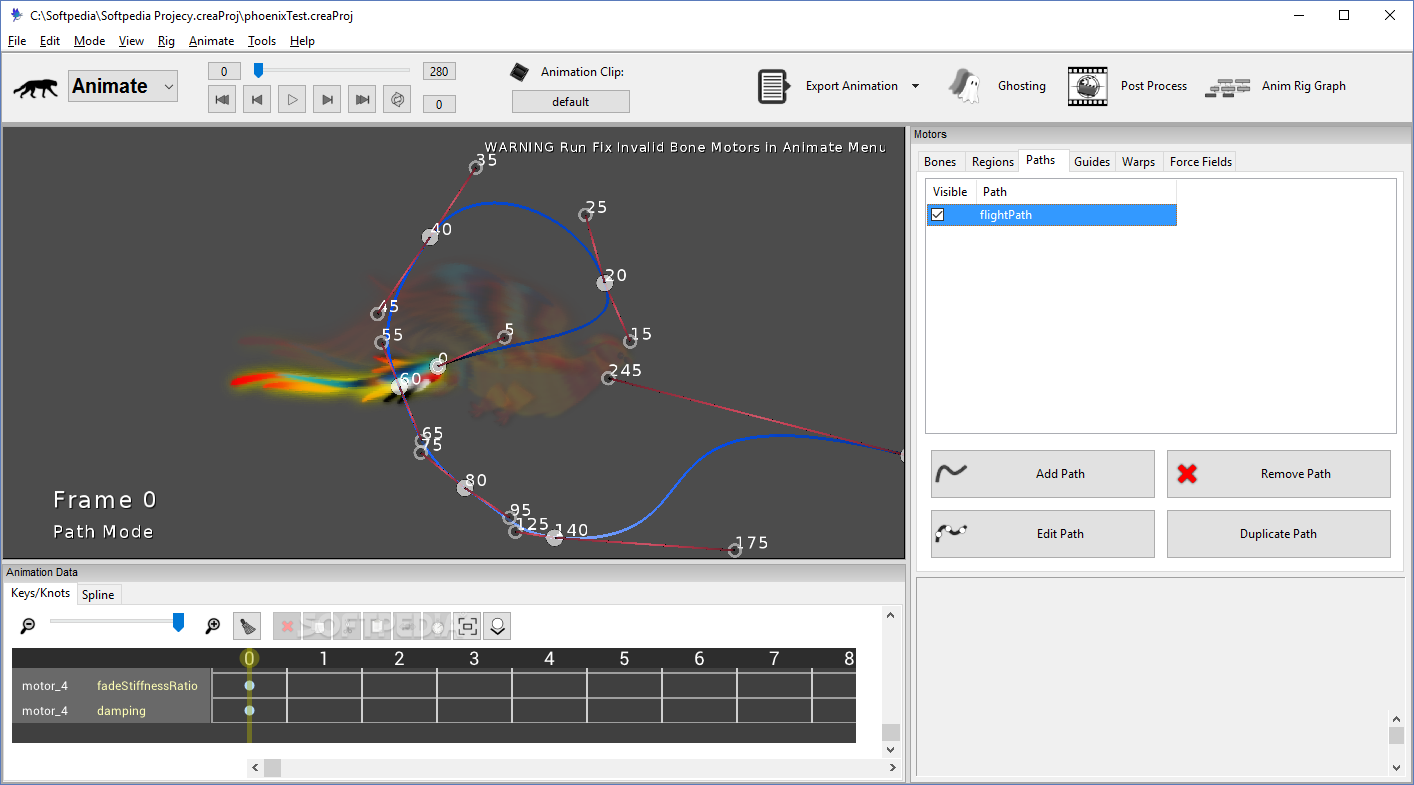
Task: Open the Animate menu
Action: 211,41
